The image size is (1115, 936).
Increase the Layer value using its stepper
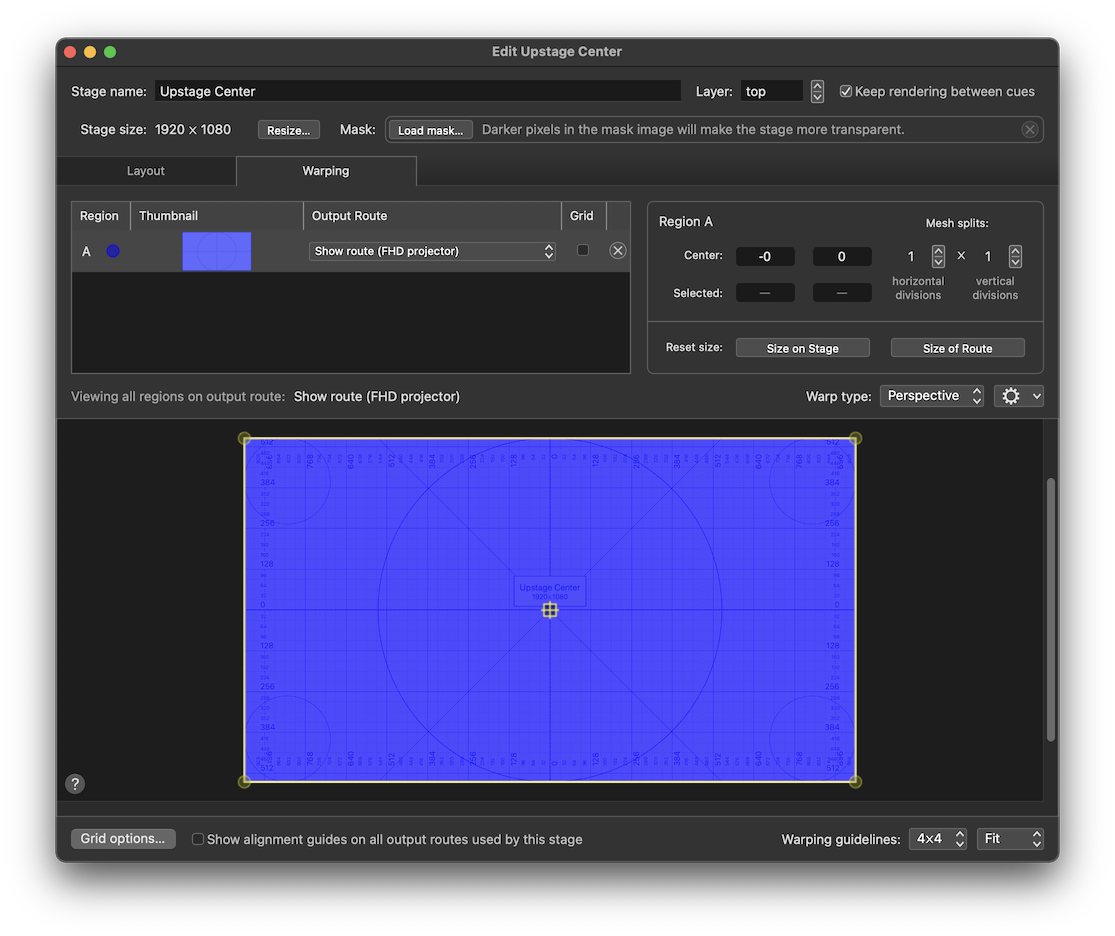click(817, 85)
